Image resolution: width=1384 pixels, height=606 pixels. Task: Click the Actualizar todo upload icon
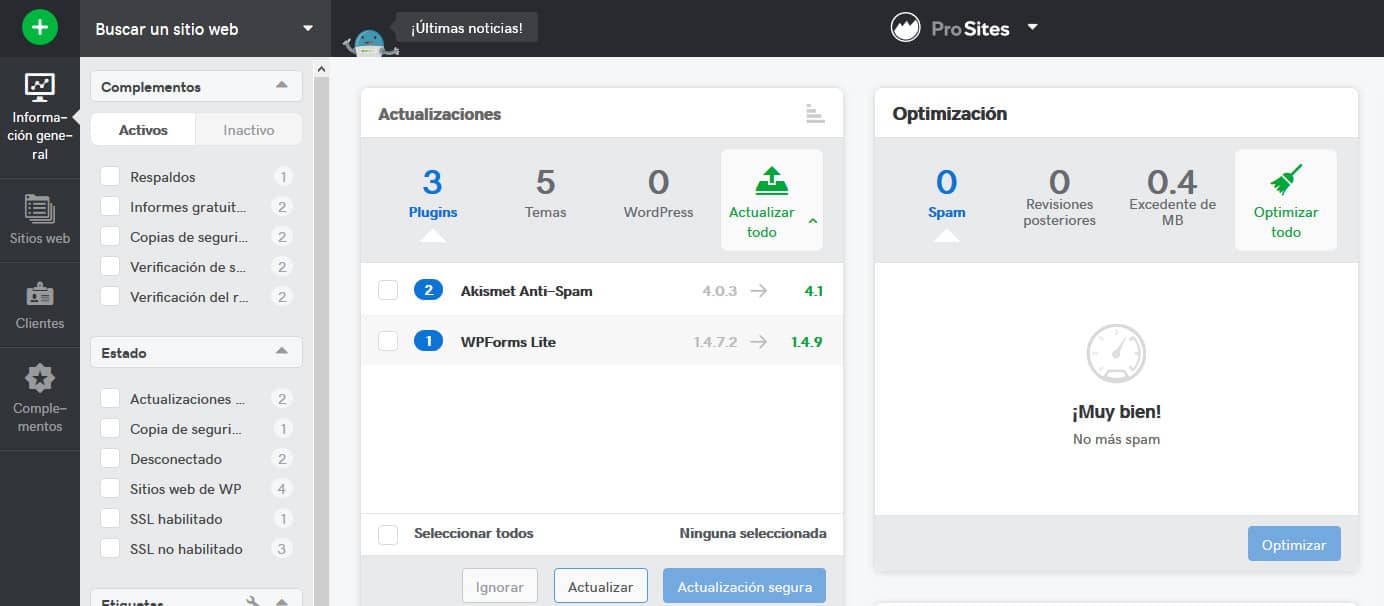point(771,180)
